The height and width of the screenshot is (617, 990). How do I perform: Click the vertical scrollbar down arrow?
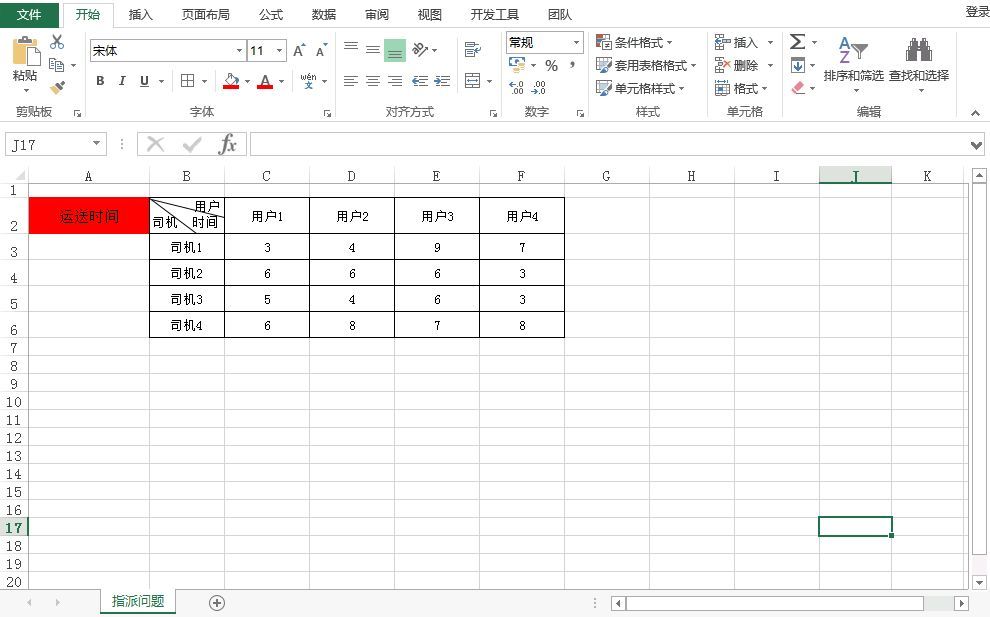(x=979, y=582)
